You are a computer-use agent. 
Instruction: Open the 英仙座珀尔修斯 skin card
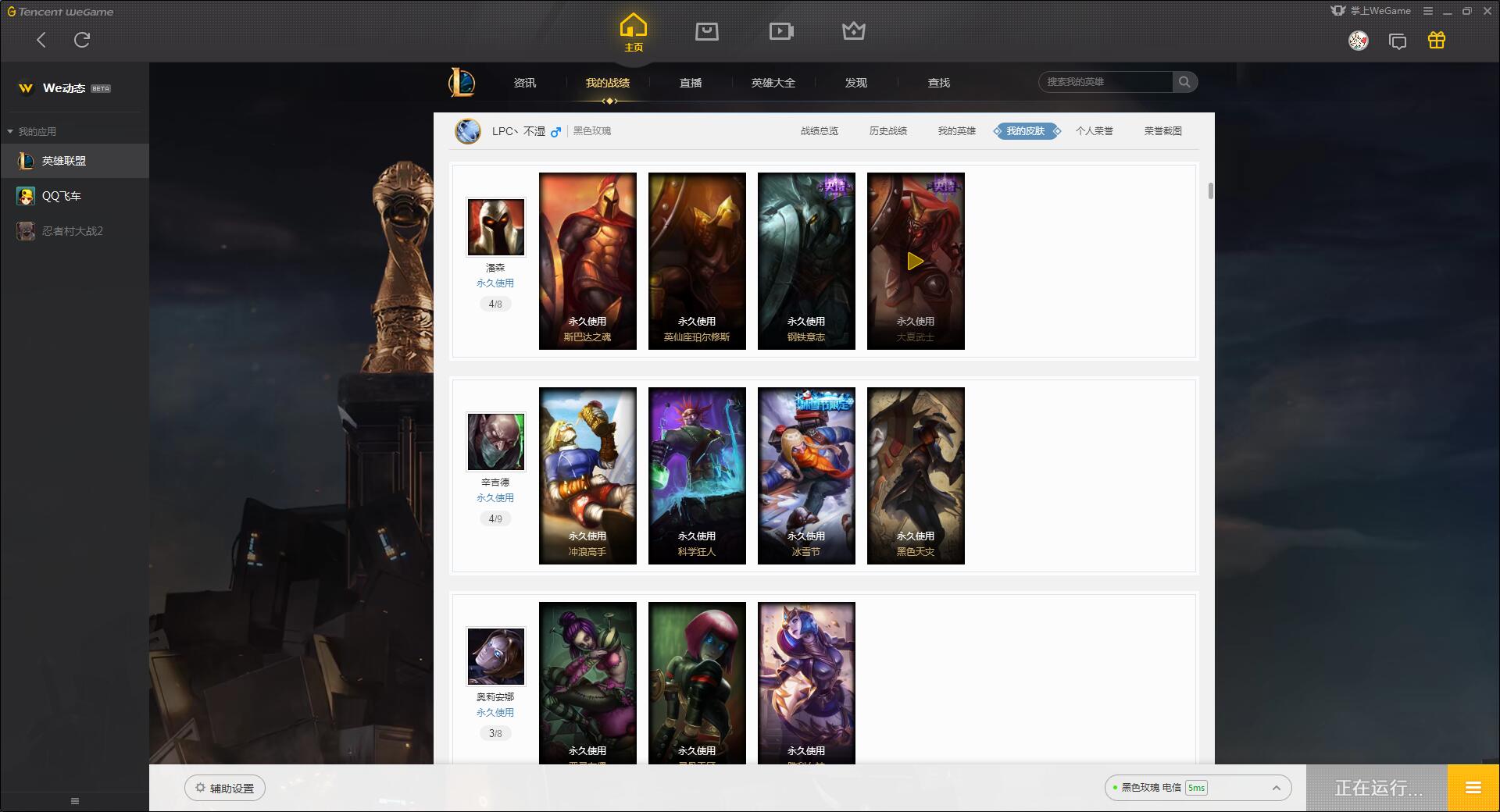point(697,261)
